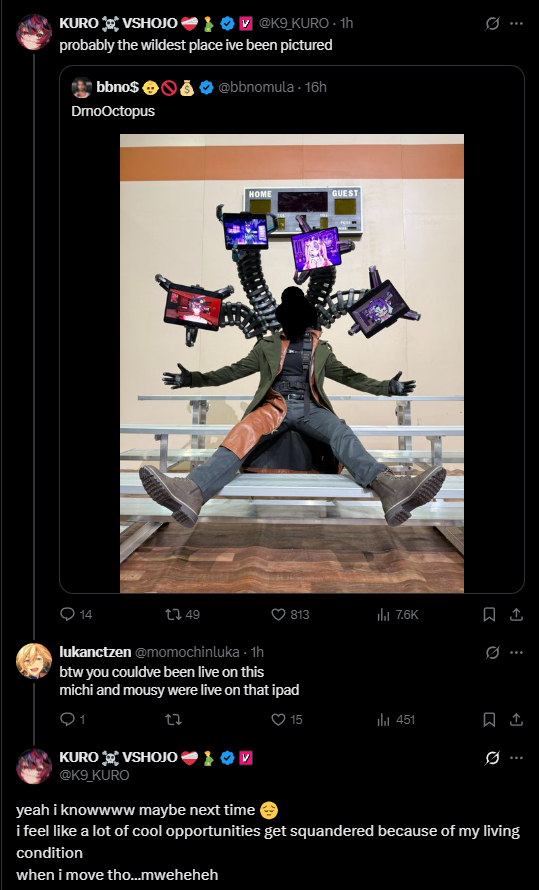Open more options on KURO's bottom reply
539x890 pixels.
[x=516, y=758]
